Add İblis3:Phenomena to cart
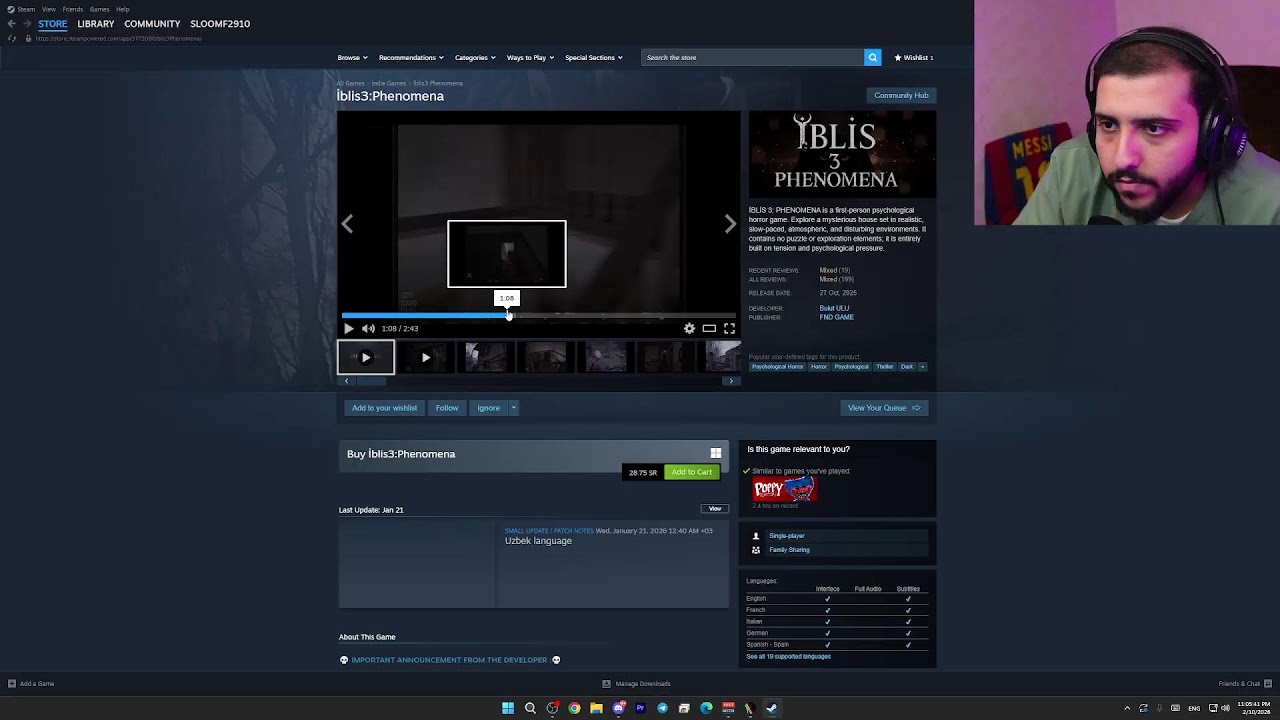This screenshot has width=1280, height=720. coord(692,472)
